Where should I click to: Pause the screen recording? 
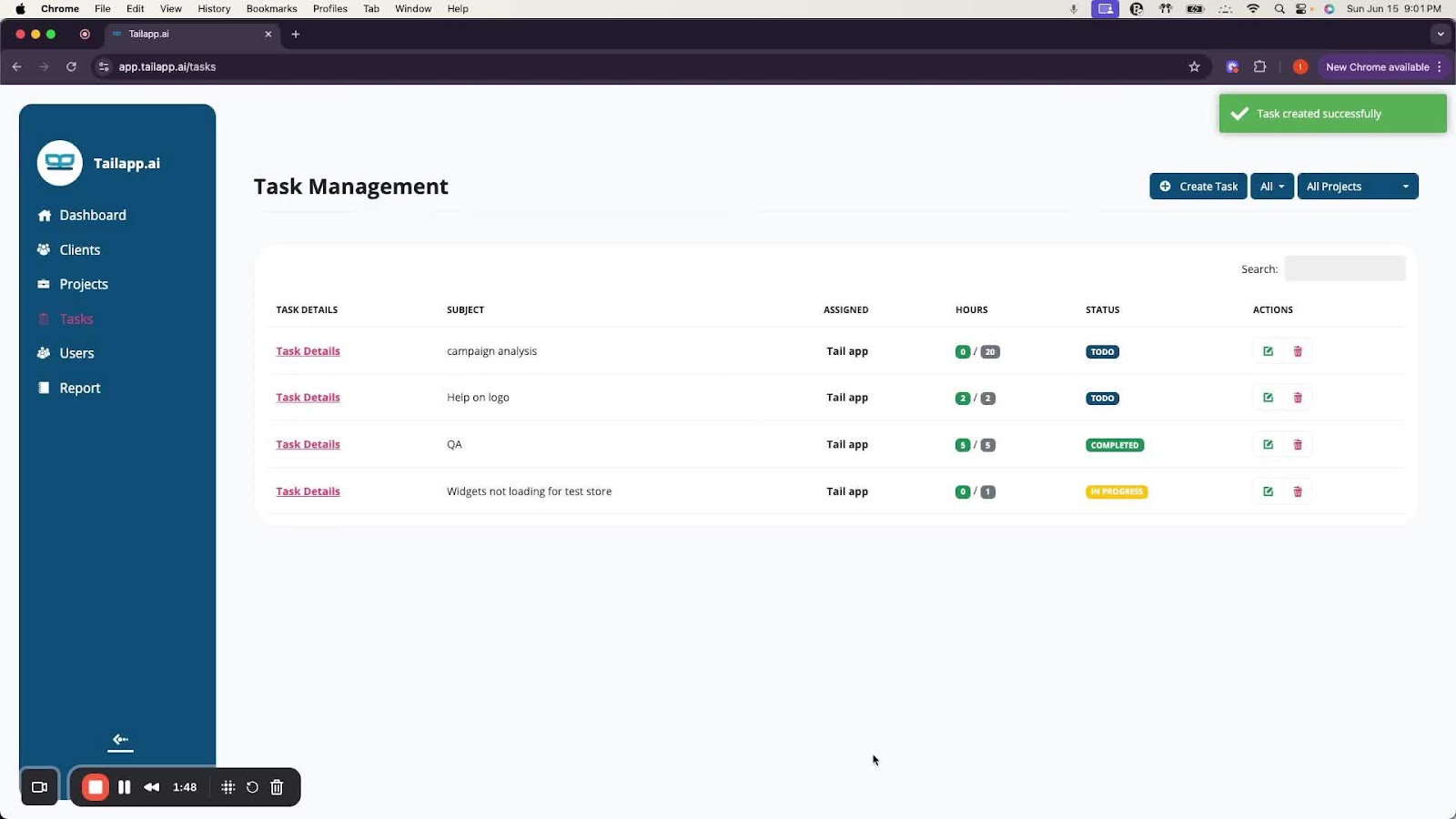click(125, 787)
